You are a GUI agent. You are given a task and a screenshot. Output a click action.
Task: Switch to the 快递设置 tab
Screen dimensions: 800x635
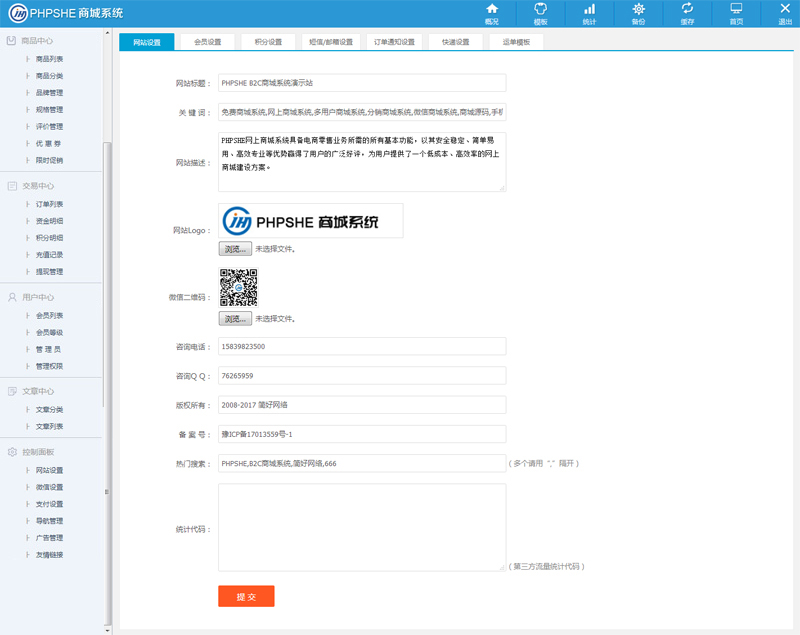[455, 42]
